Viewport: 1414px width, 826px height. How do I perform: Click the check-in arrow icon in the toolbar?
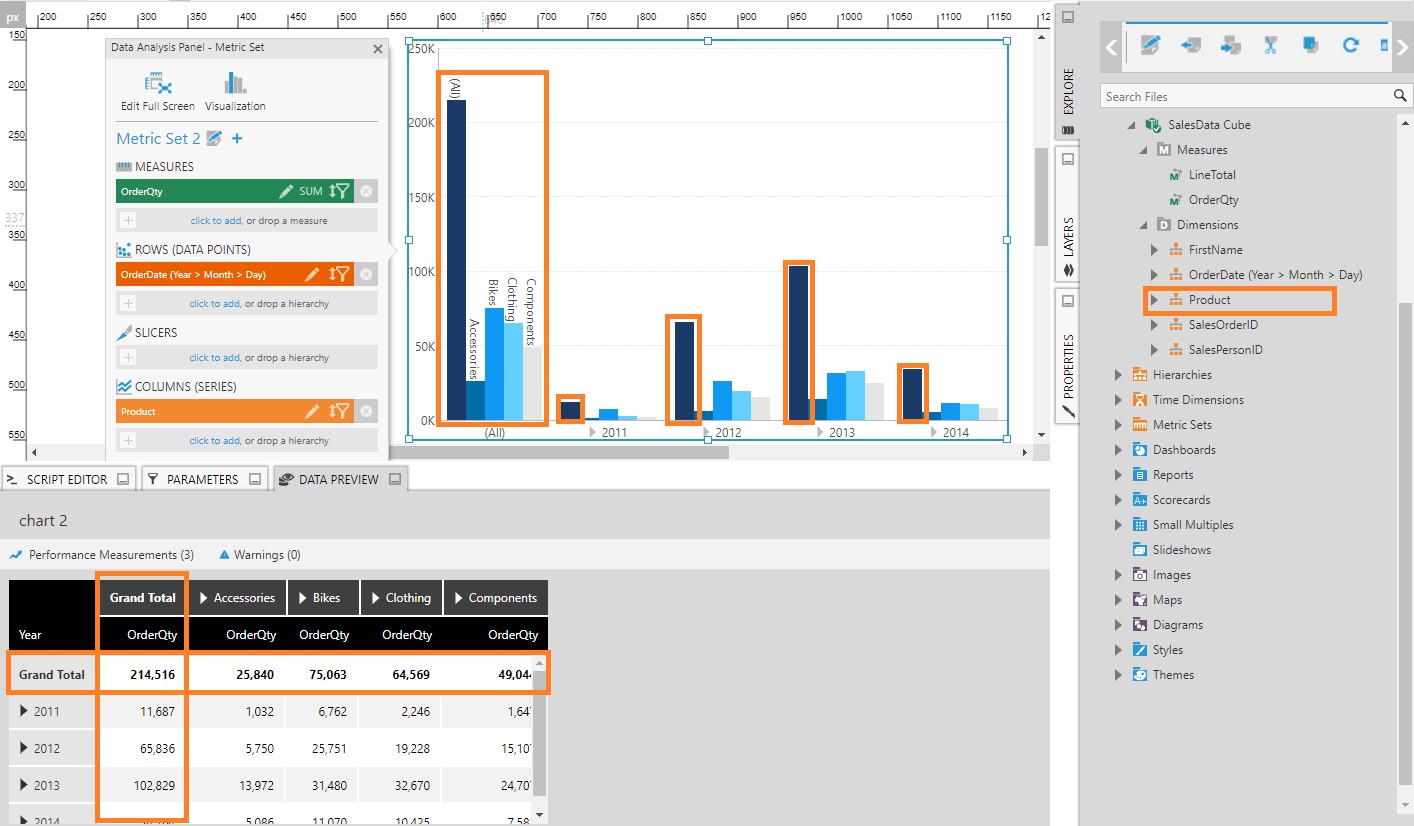(x=1230, y=45)
